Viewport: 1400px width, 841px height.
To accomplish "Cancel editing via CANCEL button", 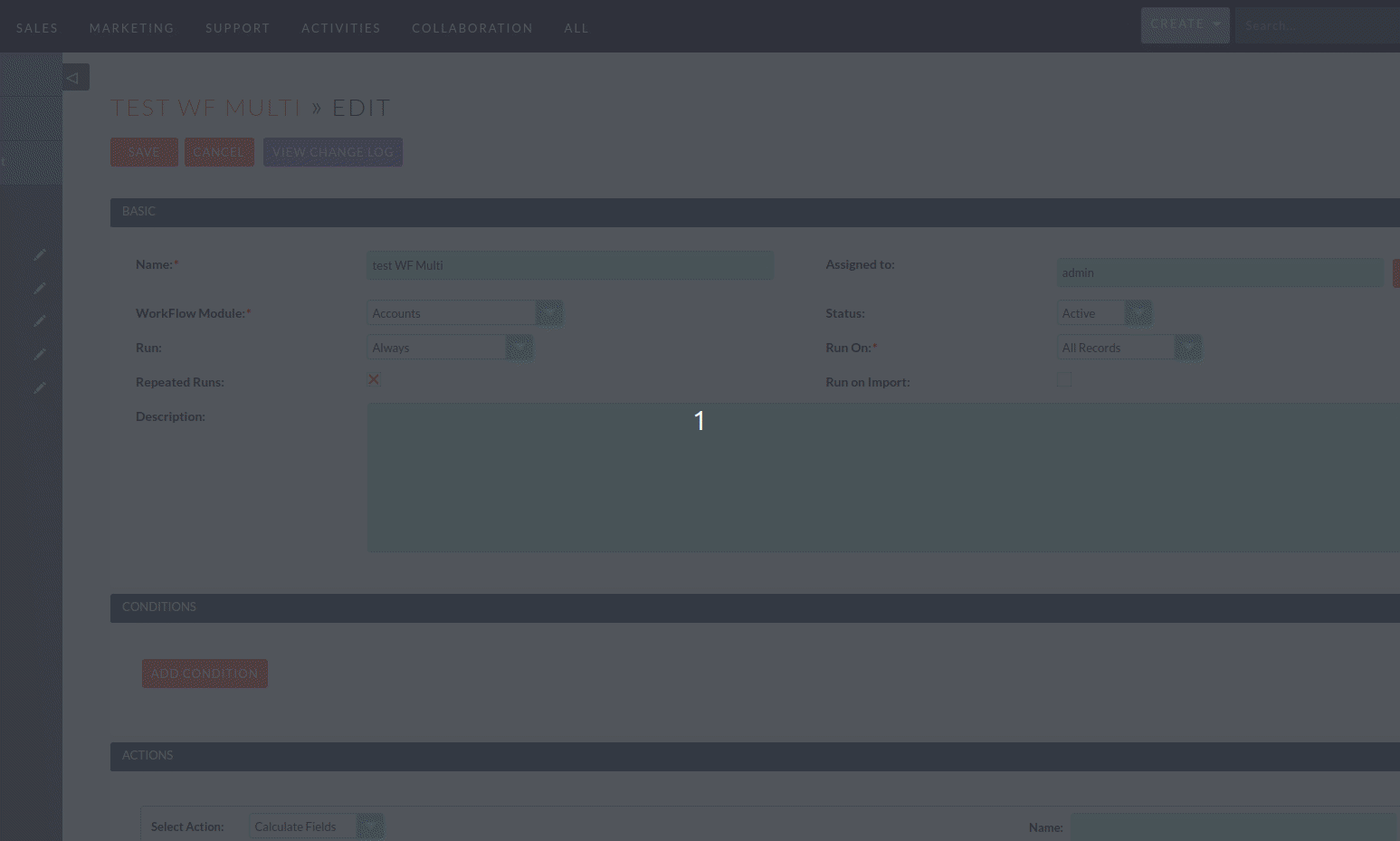I will (219, 152).
